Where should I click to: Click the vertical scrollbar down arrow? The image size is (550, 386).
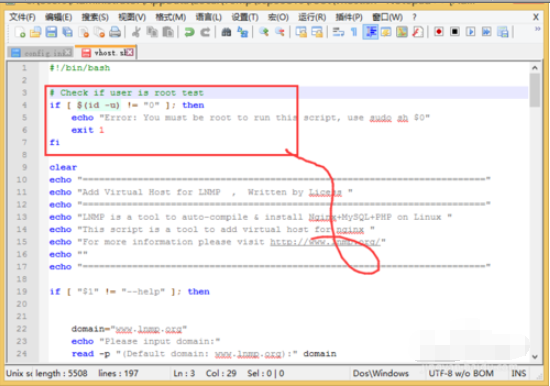(x=535, y=357)
